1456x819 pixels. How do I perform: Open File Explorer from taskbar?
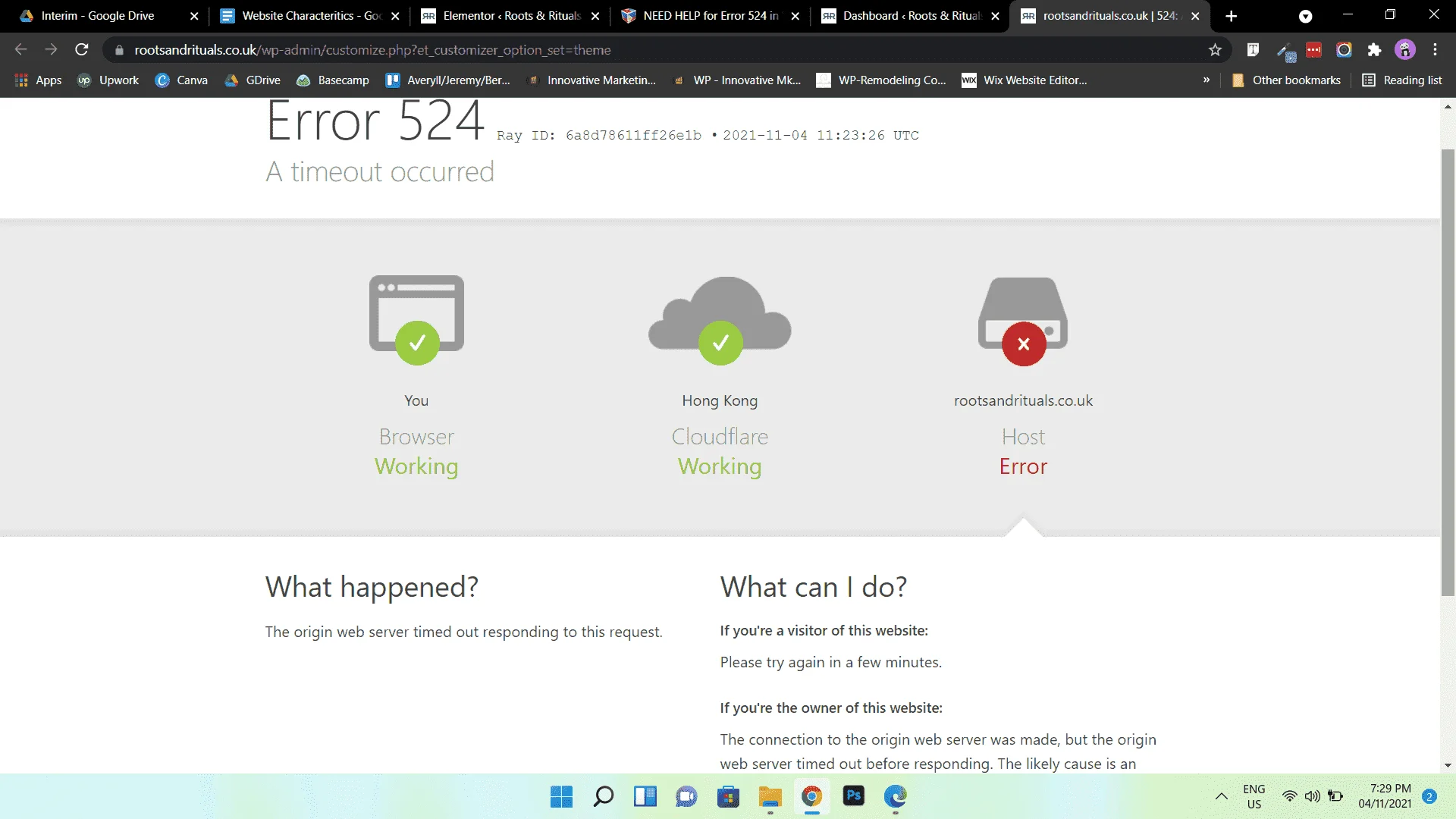(x=770, y=796)
